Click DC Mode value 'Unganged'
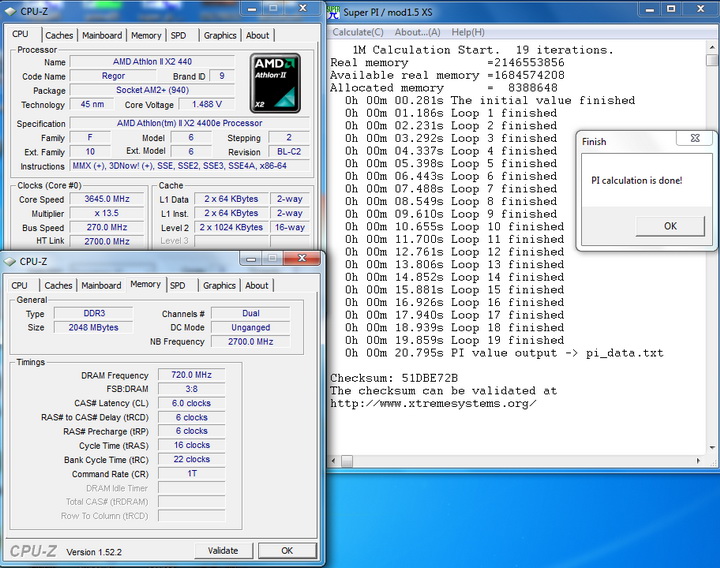The width and height of the screenshot is (720, 568). [x=251, y=327]
